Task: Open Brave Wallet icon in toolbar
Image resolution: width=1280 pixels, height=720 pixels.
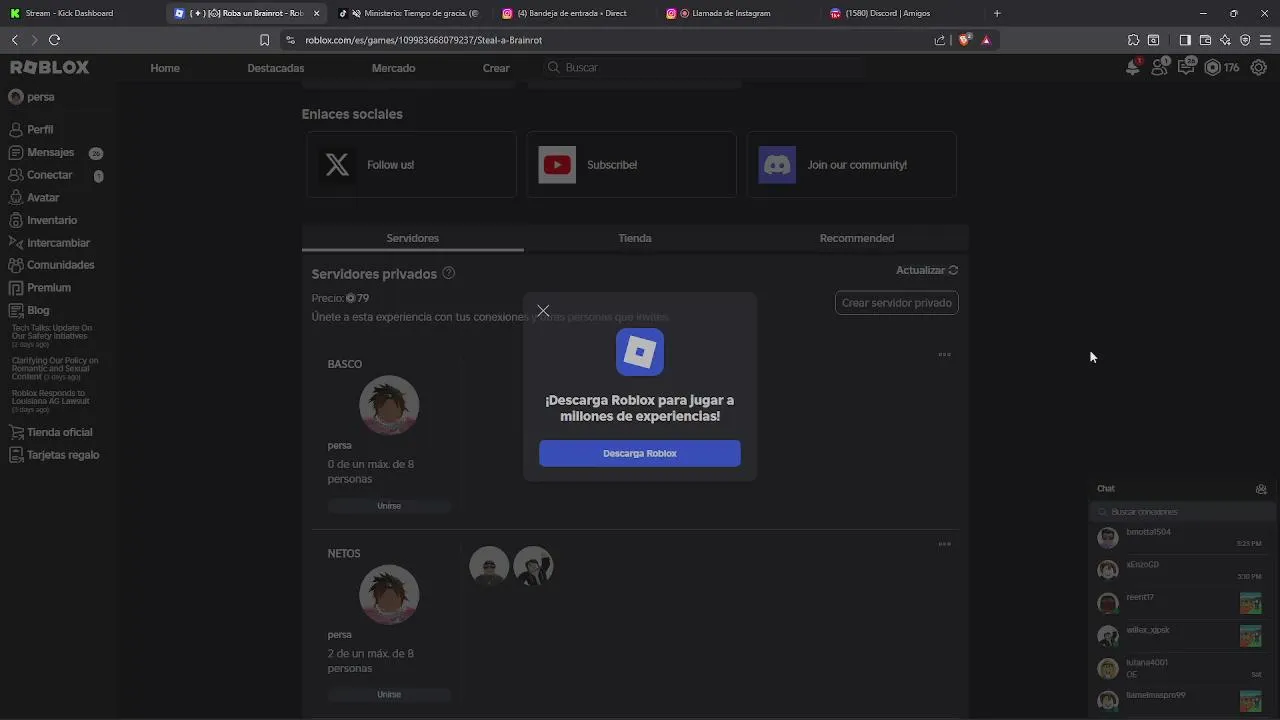Action: coord(1205,40)
